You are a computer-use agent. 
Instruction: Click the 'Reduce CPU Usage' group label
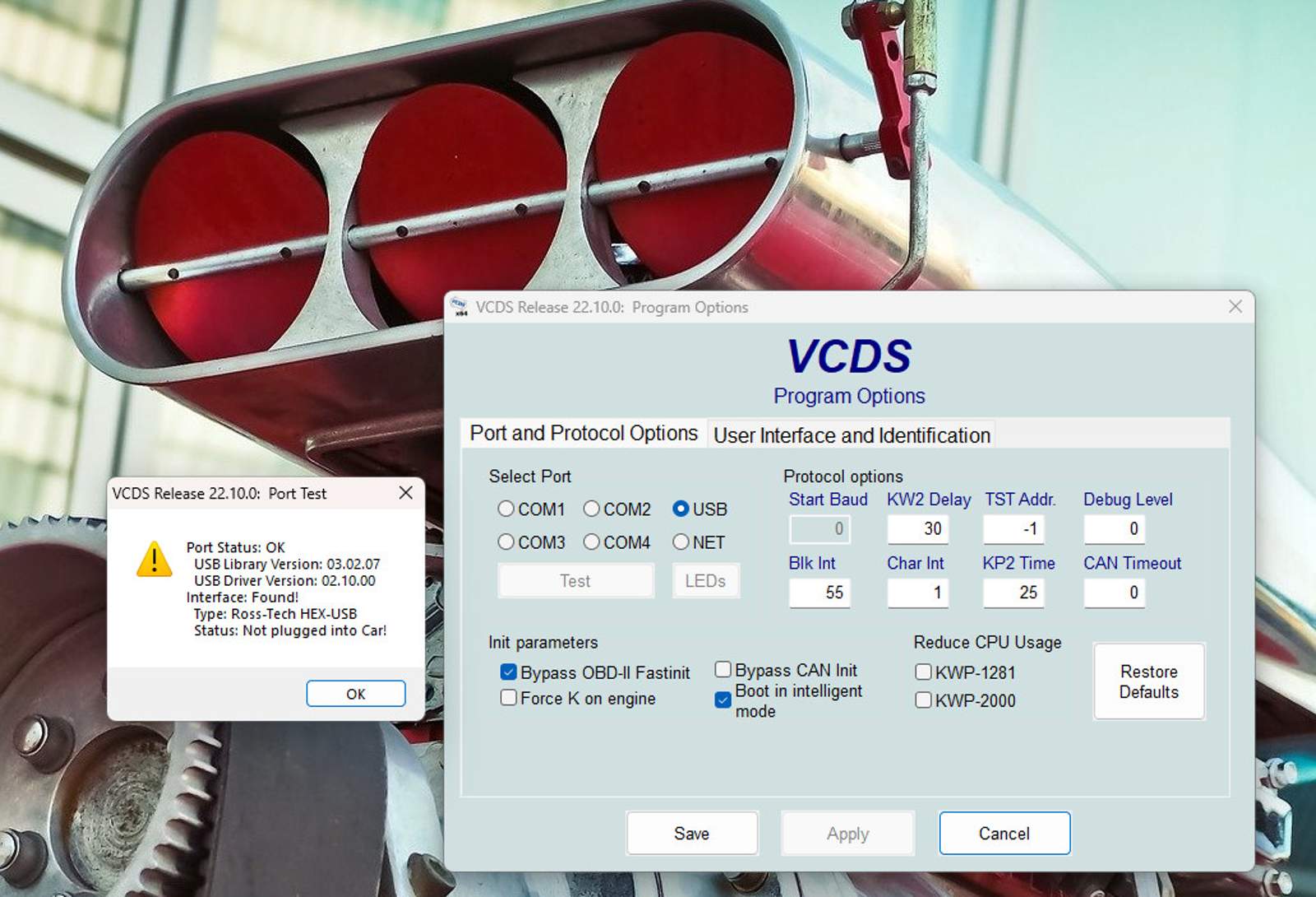(987, 642)
